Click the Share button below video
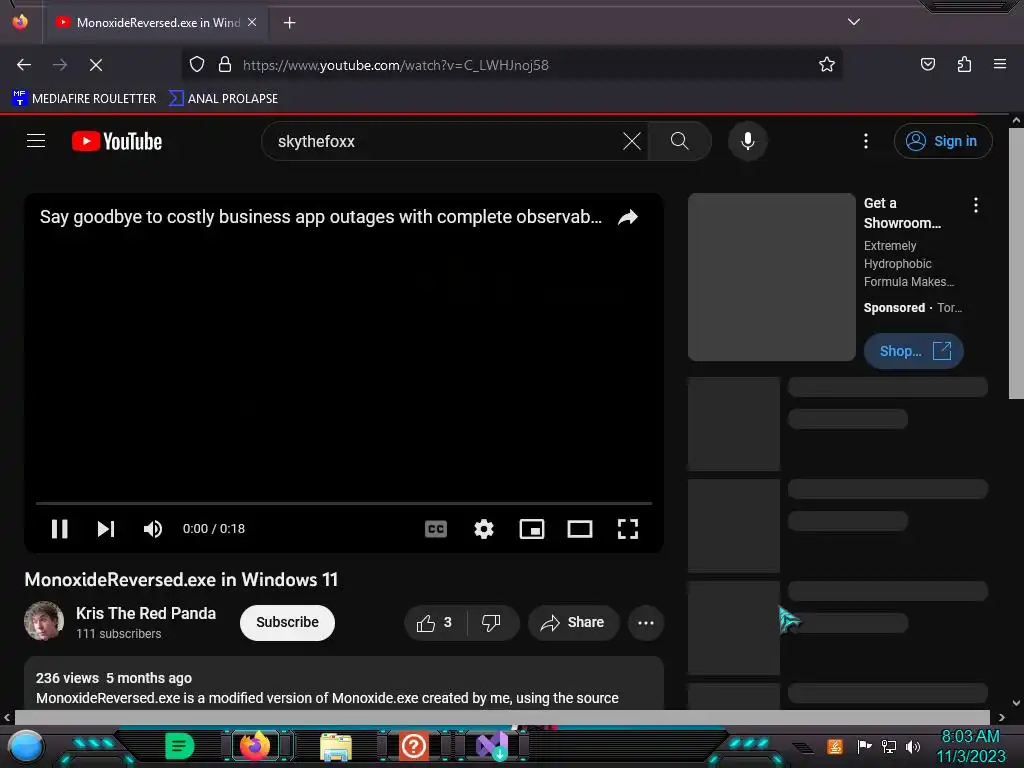 (x=573, y=622)
